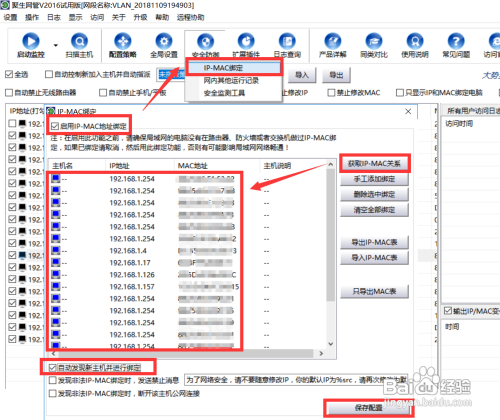Click the 导入 import button in the main window
500x420 pixels.
(x=302, y=75)
